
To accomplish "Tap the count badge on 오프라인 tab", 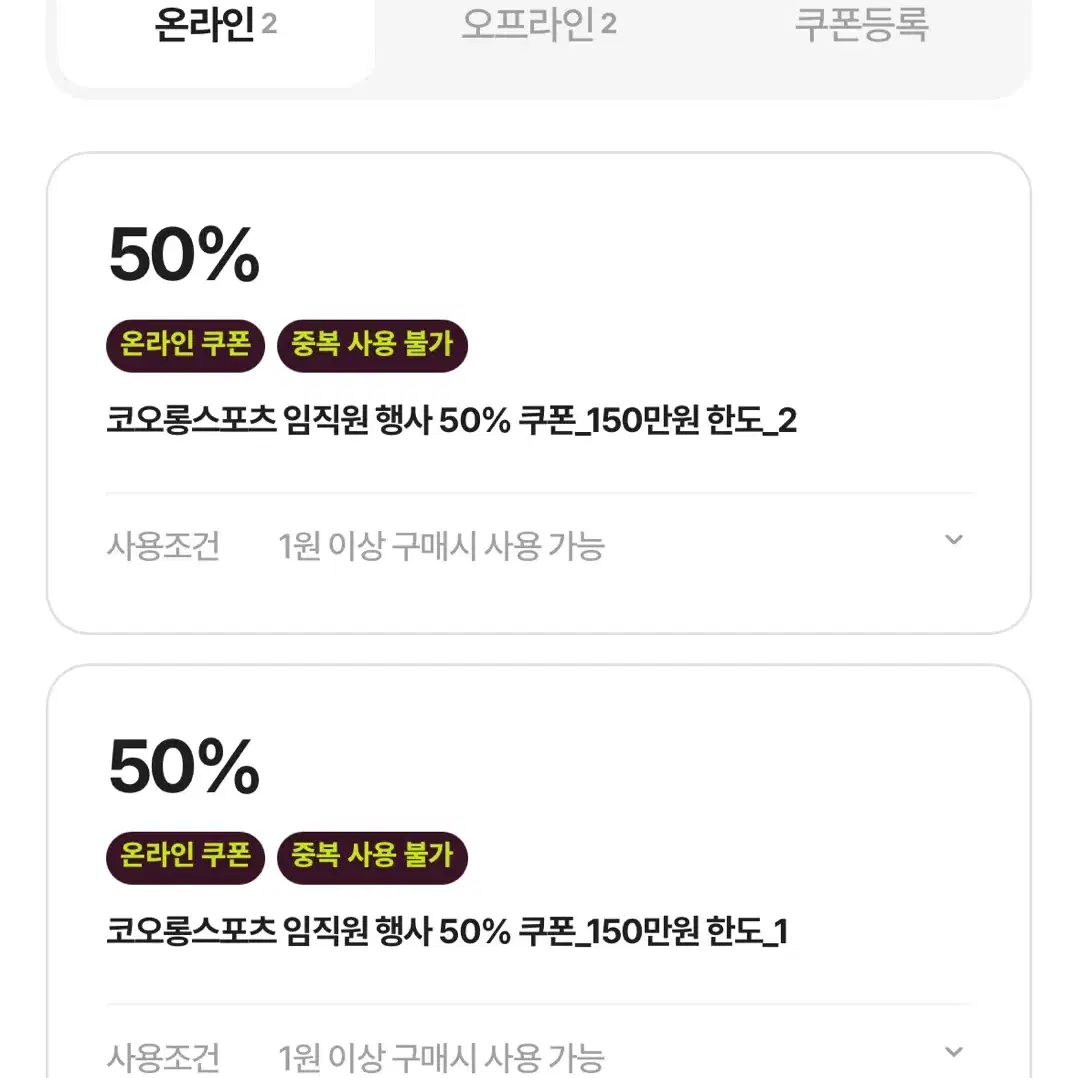I will [608, 24].
